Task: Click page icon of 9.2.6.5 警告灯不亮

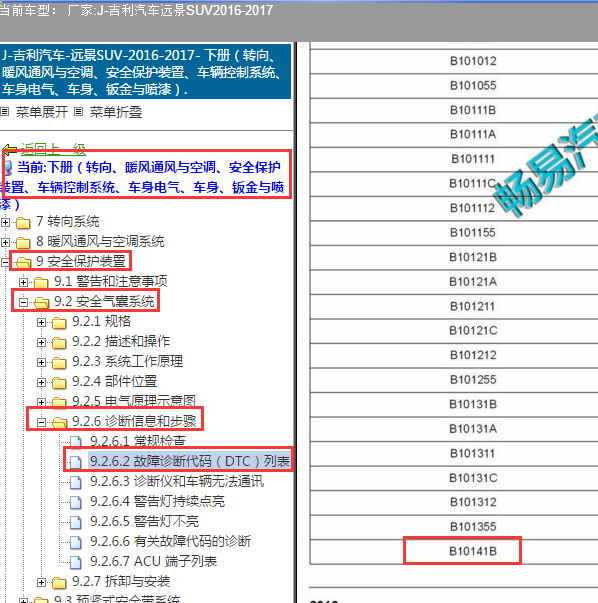Action: coord(76,522)
